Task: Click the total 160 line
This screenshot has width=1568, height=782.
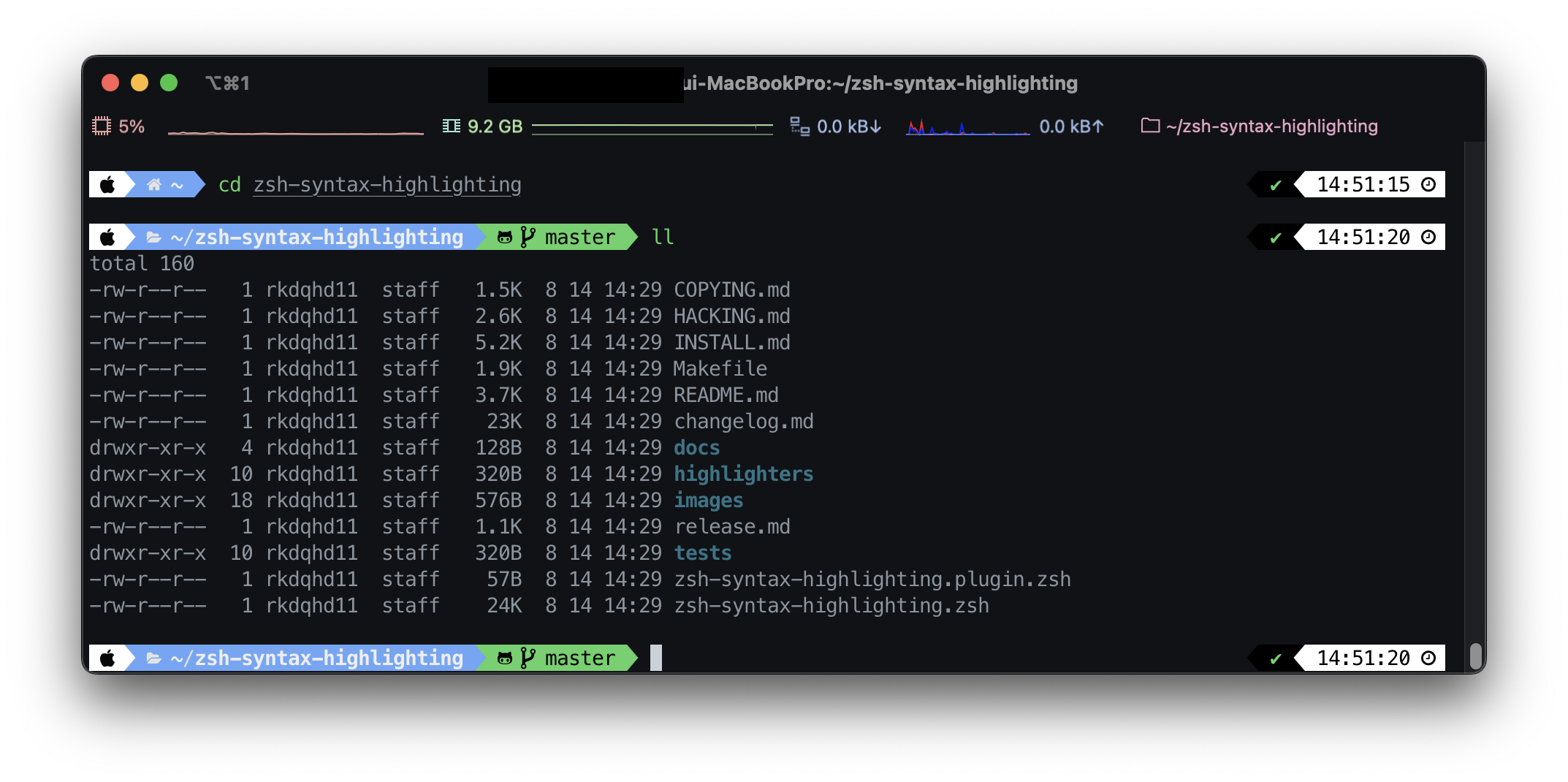Action: click(142, 264)
